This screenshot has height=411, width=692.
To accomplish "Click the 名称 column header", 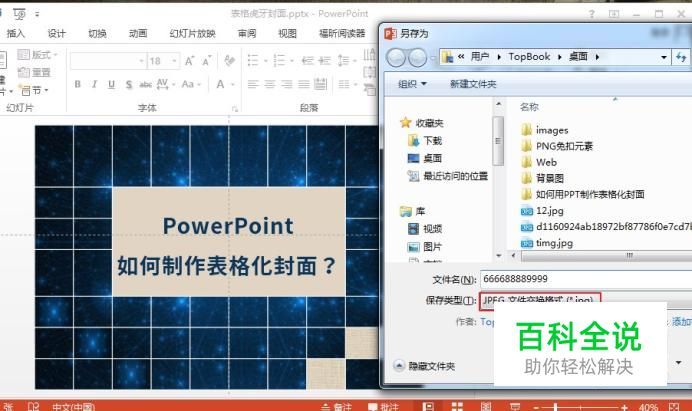I will [x=529, y=107].
